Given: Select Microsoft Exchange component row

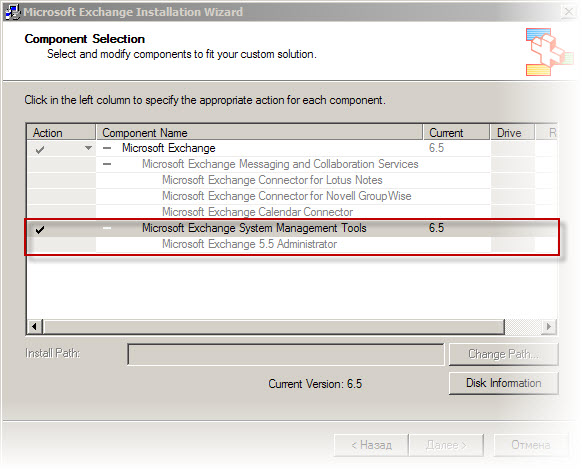Looking at the screenshot, I should point(292,148).
